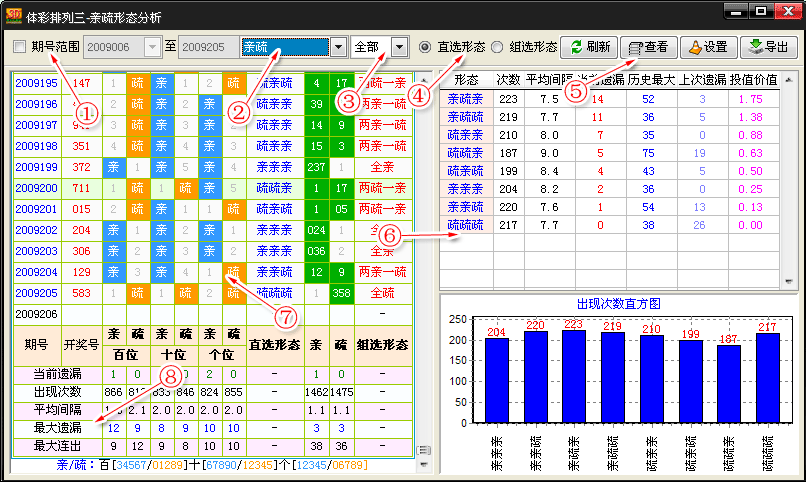Open the 亲疏 dropdown list
Screen dimensions: 806x482
pyautogui.click(x=338, y=47)
